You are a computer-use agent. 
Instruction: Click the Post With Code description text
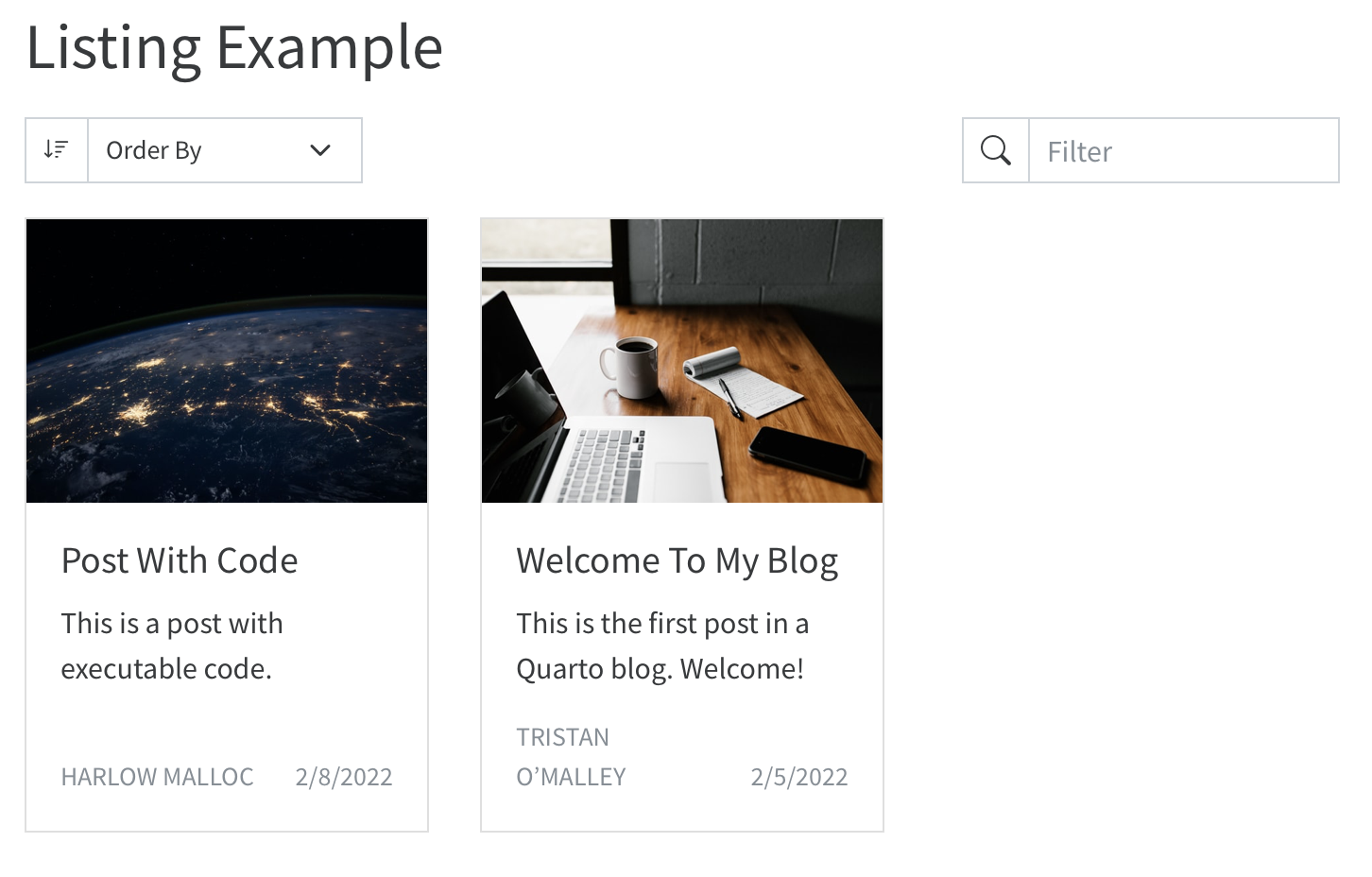172,645
